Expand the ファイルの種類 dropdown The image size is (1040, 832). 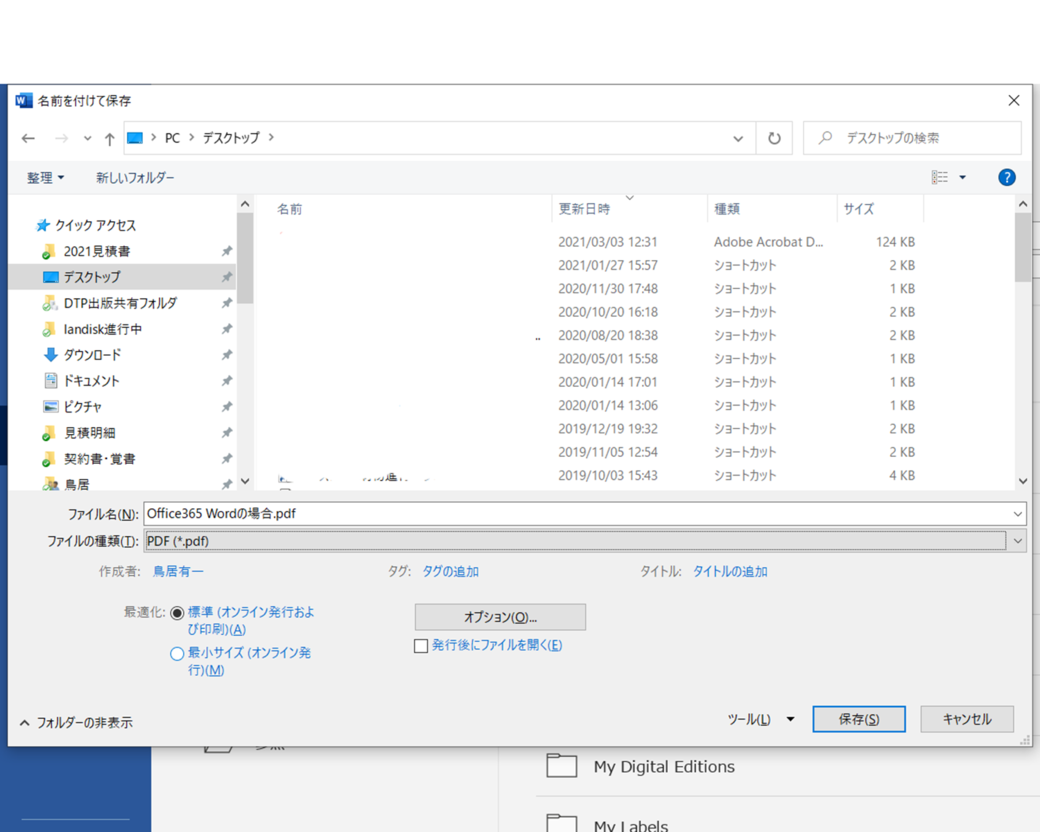click(x=1017, y=541)
